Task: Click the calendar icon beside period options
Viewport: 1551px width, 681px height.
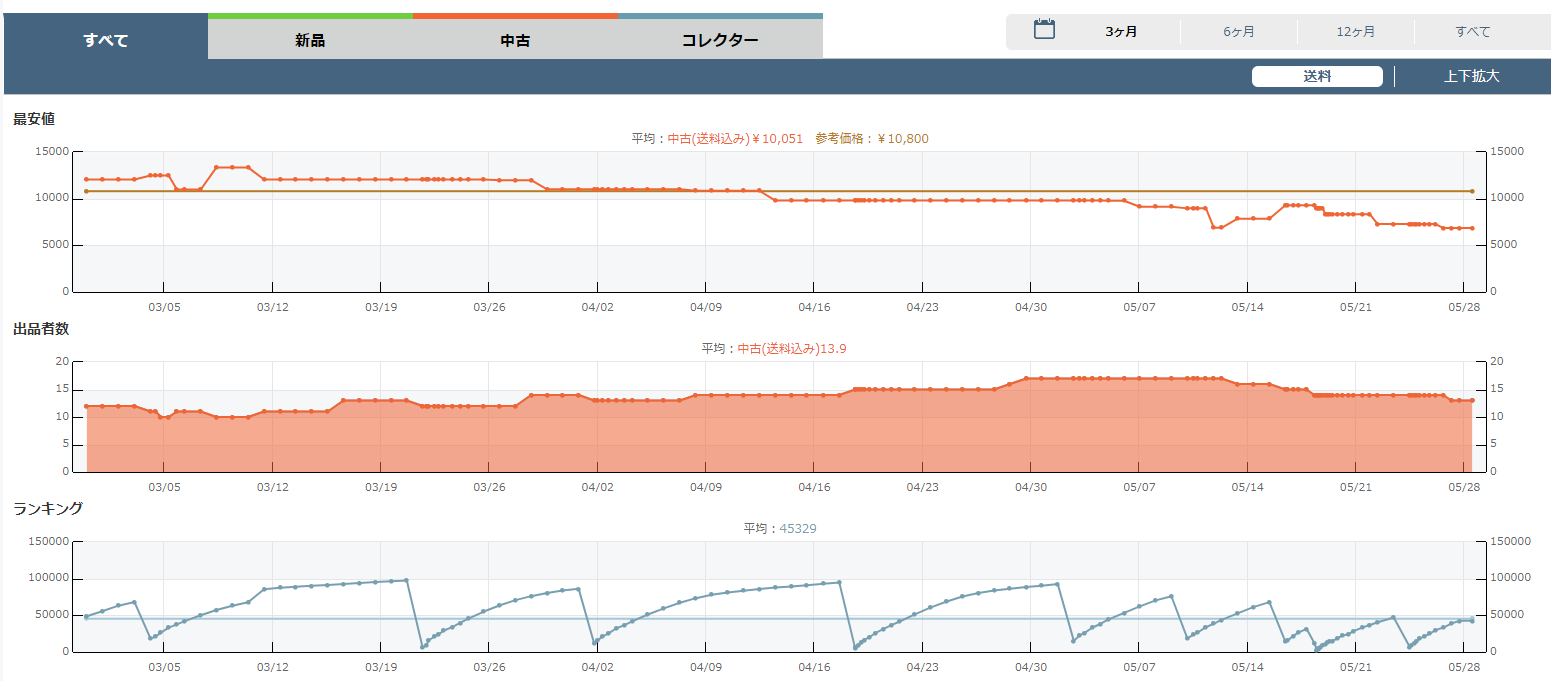Action: pyautogui.click(x=1044, y=30)
